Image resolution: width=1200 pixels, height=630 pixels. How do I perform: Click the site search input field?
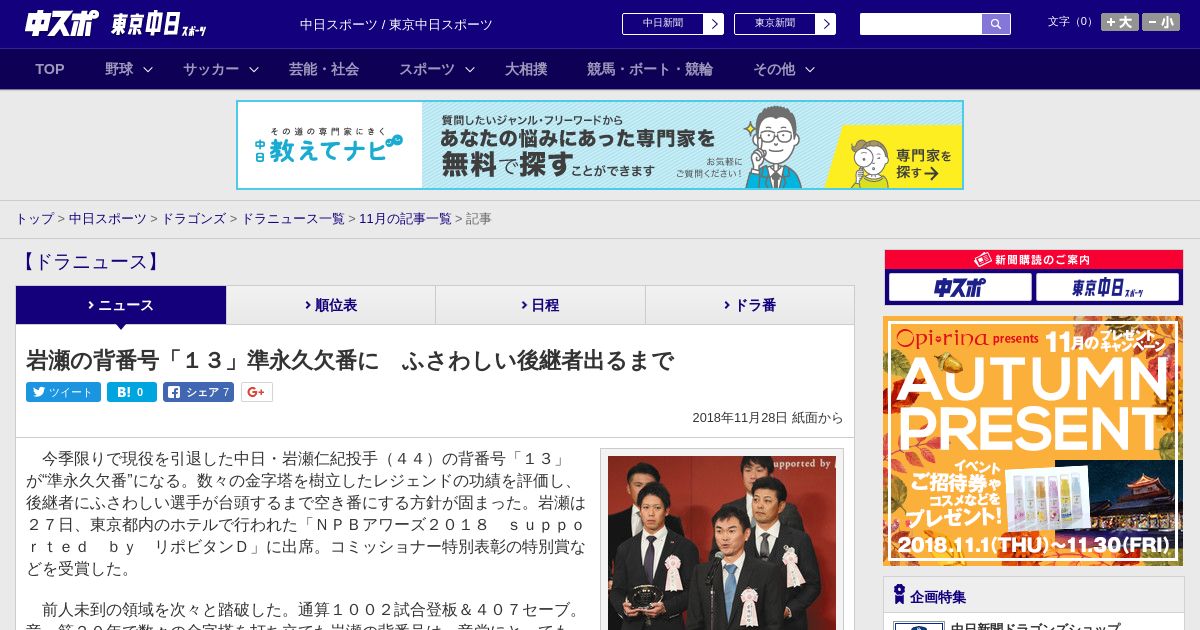point(921,24)
